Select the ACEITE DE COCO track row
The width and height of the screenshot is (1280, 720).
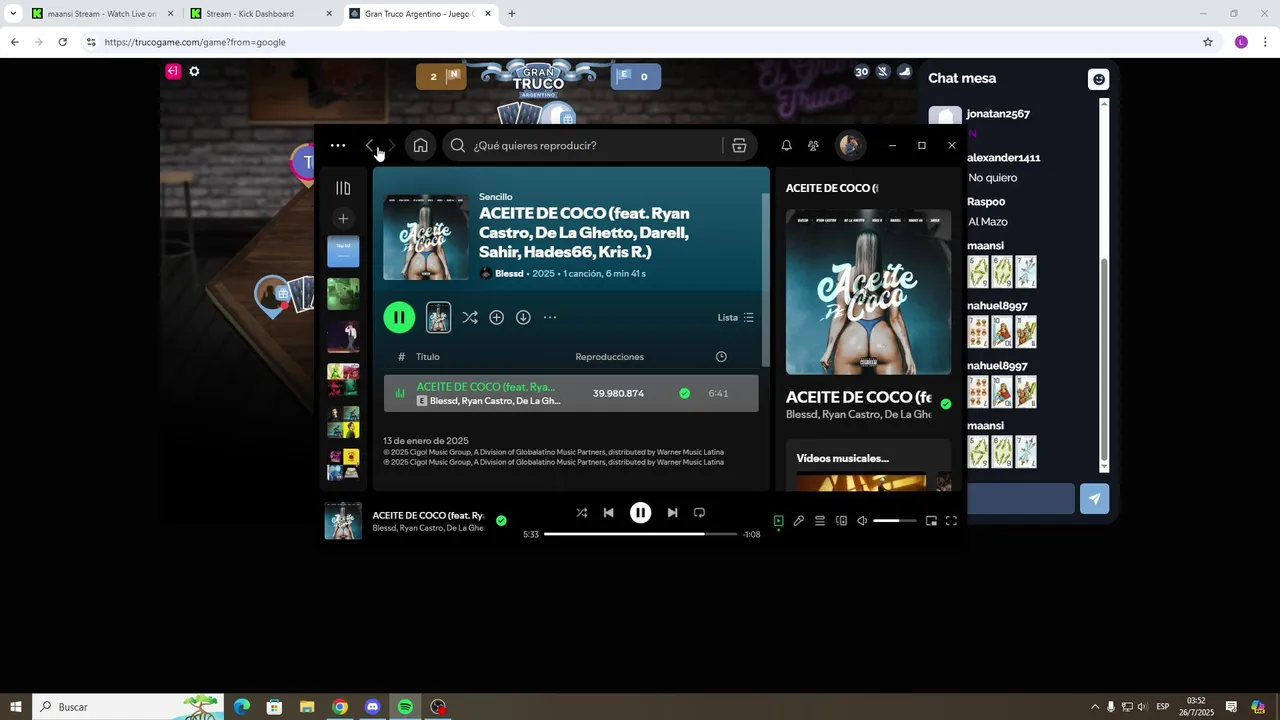pyautogui.click(x=570, y=393)
